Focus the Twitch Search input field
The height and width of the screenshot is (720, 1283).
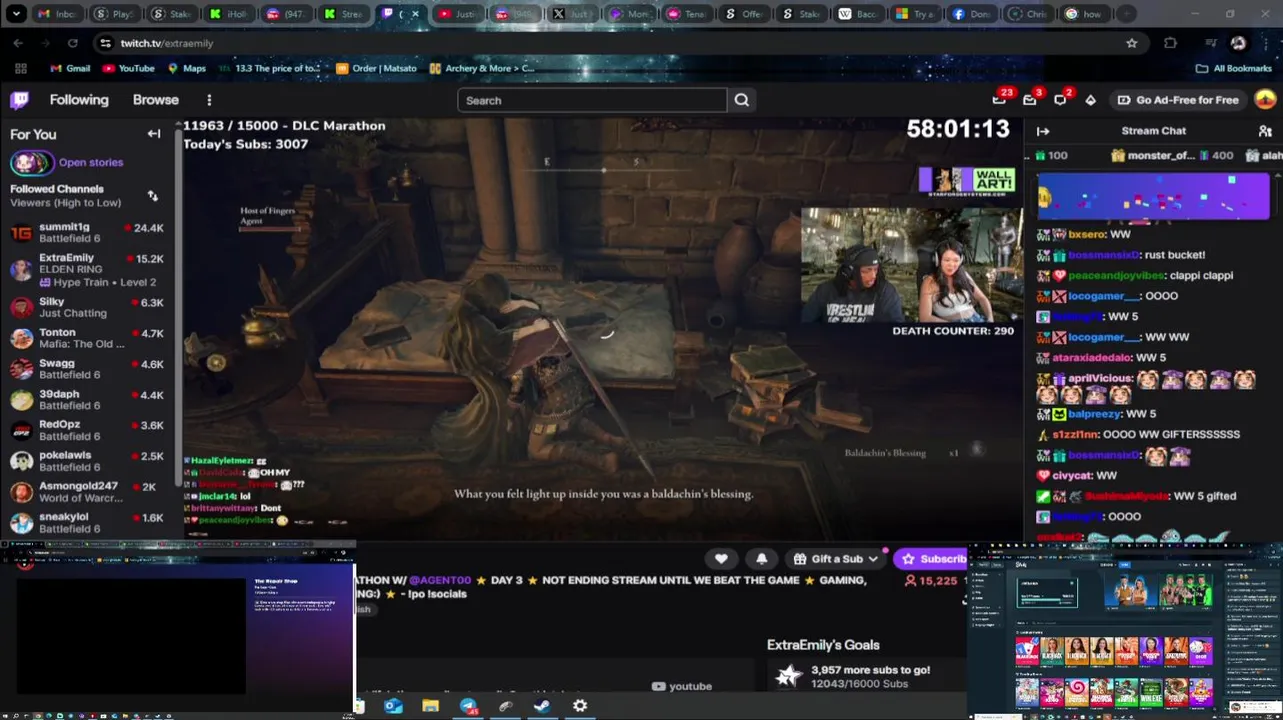[592, 100]
